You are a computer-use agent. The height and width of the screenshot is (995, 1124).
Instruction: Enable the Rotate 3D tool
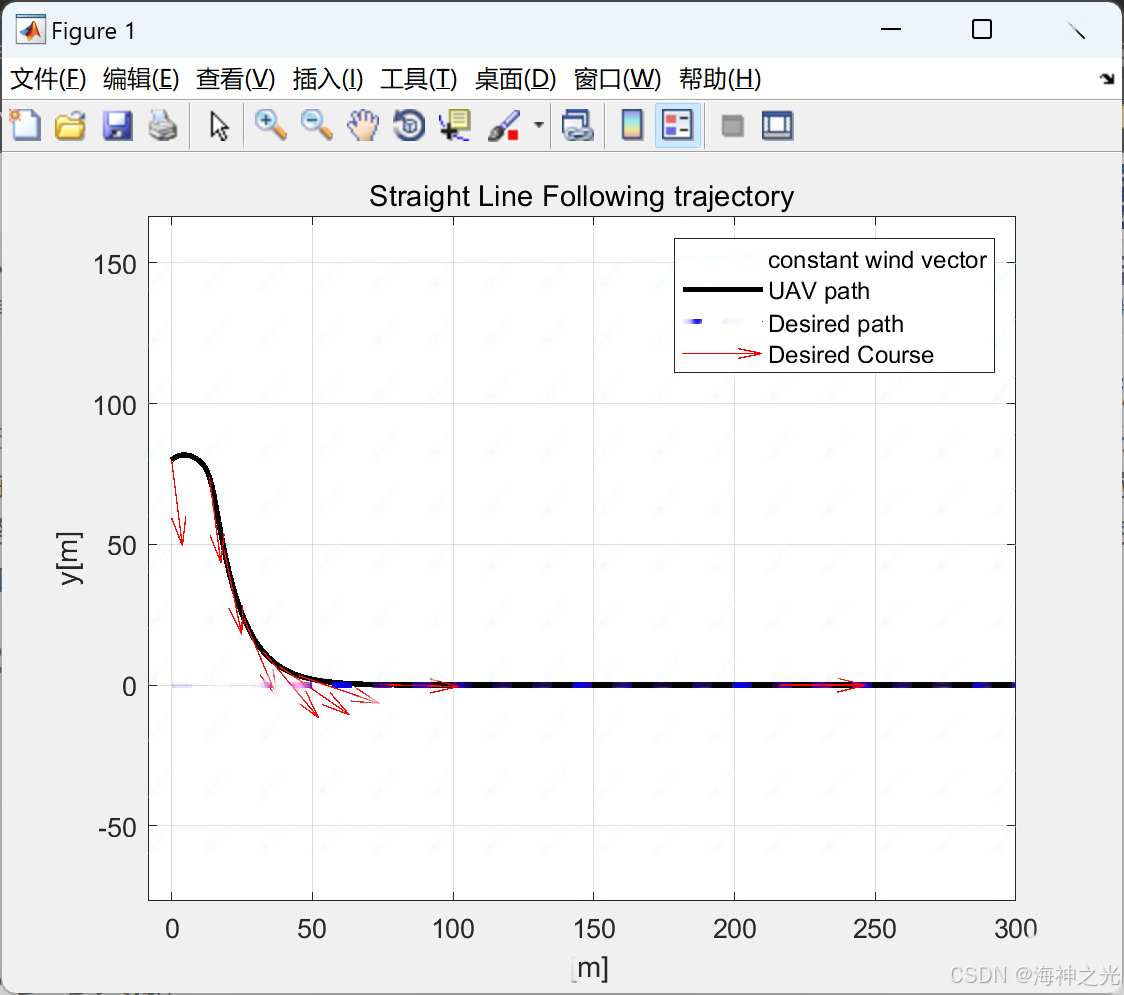pyautogui.click(x=409, y=125)
